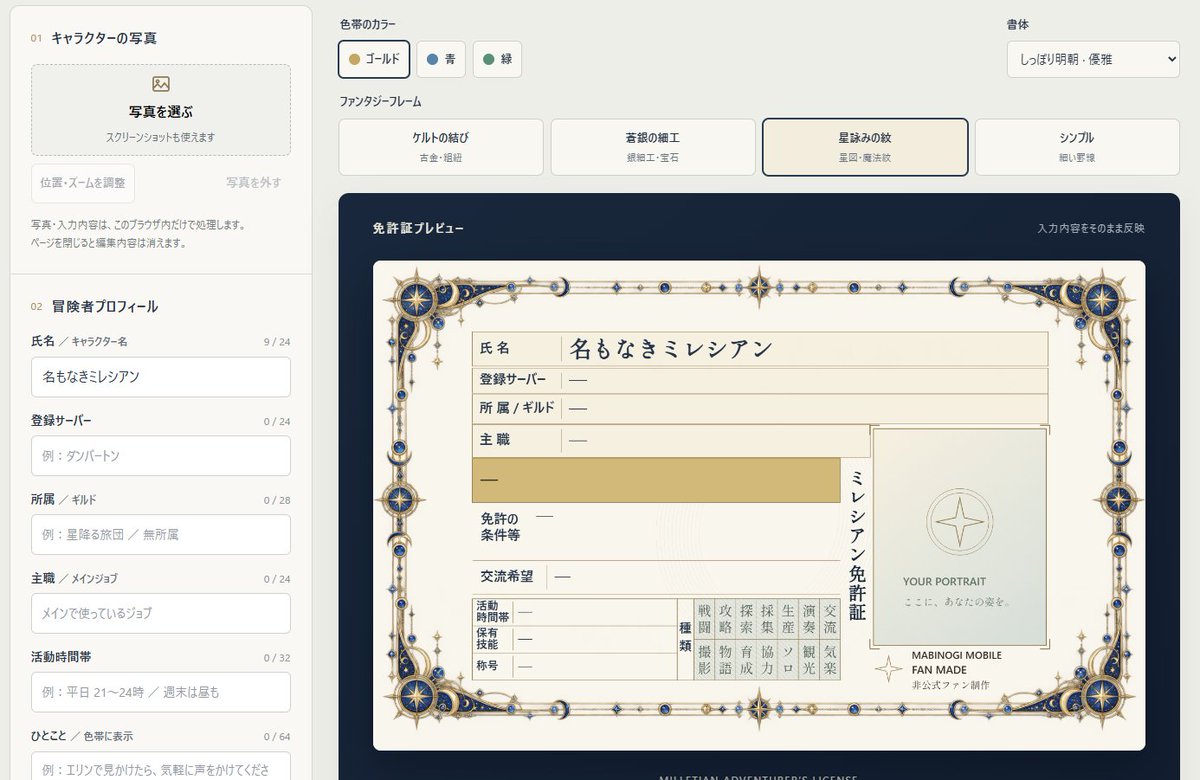The width and height of the screenshot is (1200, 780).
Task: Click the 主職 main job field
Action: 161,613
